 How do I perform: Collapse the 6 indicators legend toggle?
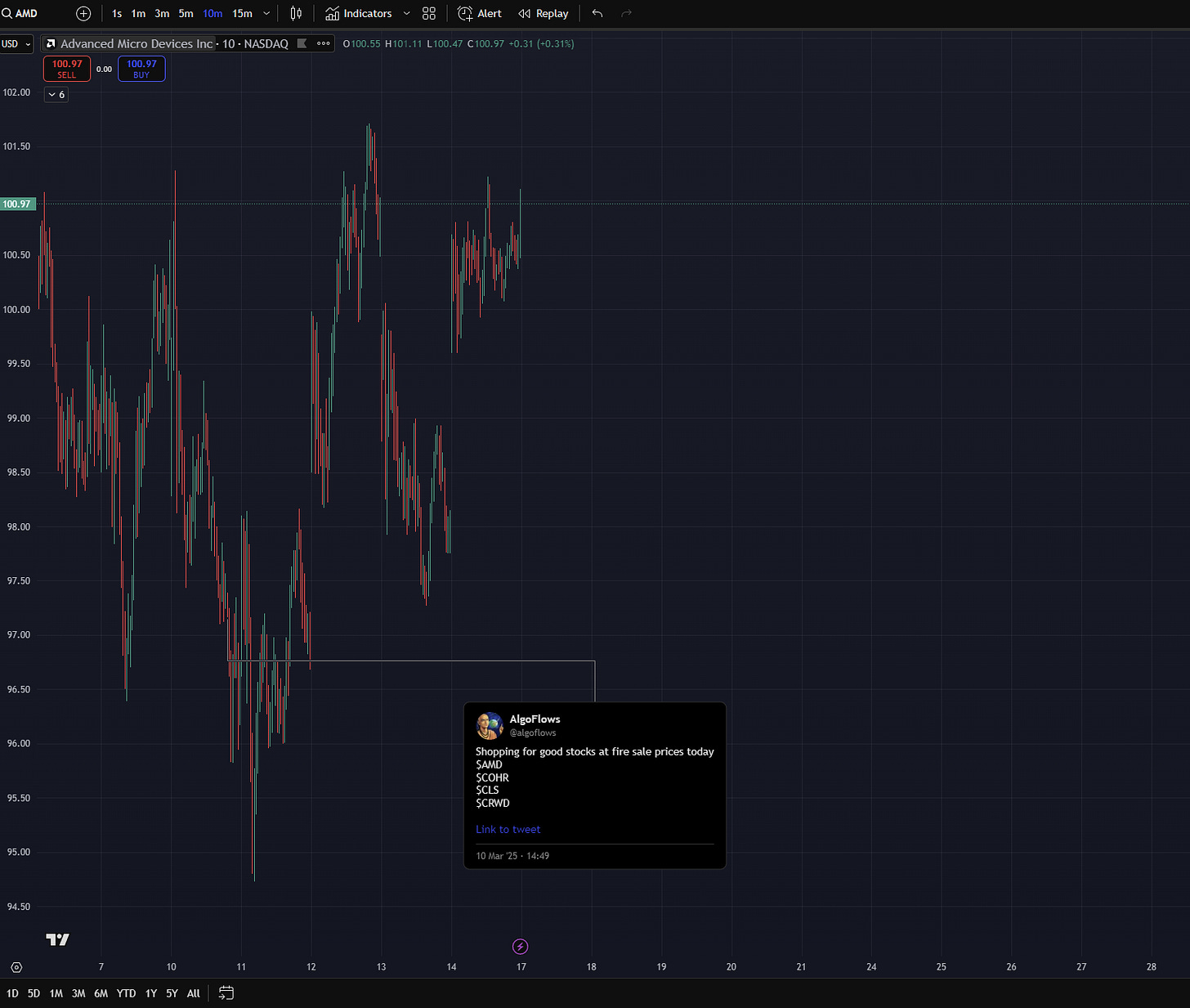(x=56, y=95)
